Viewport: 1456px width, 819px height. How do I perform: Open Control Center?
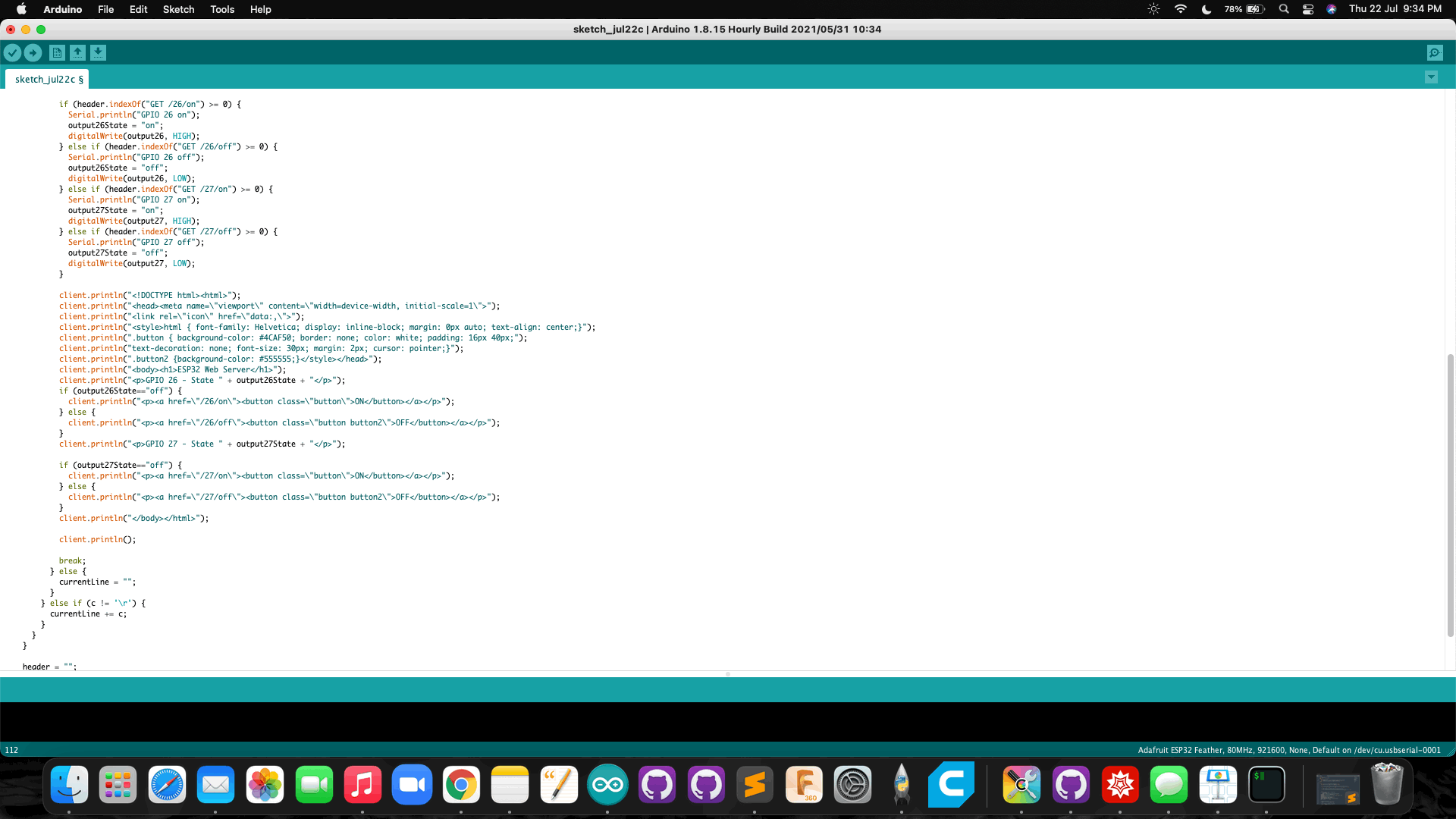pyautogui.click(x=1308, y=9)
